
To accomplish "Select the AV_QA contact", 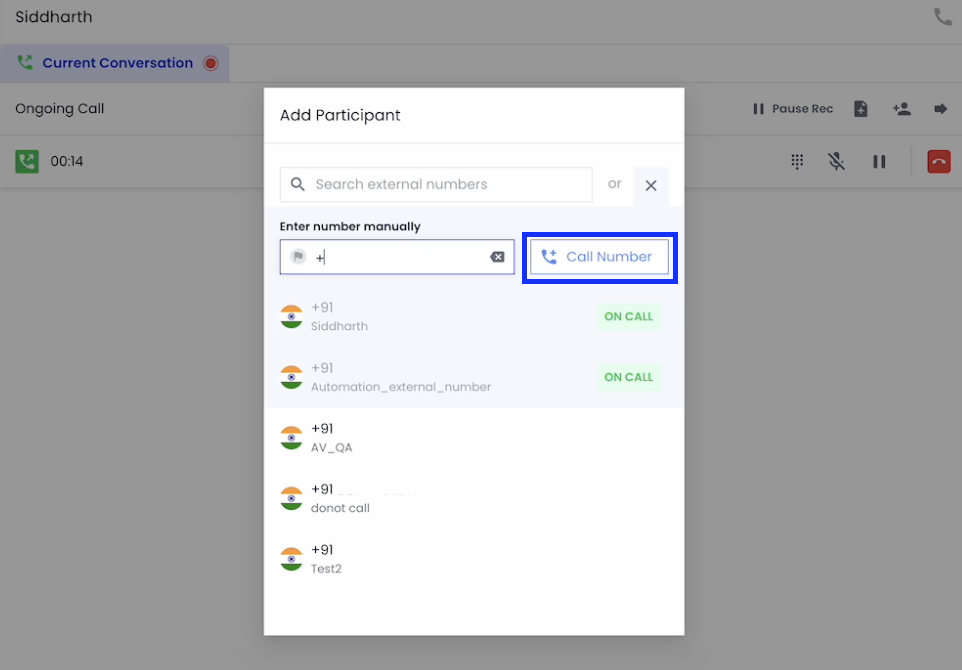I will pos(474,438).
